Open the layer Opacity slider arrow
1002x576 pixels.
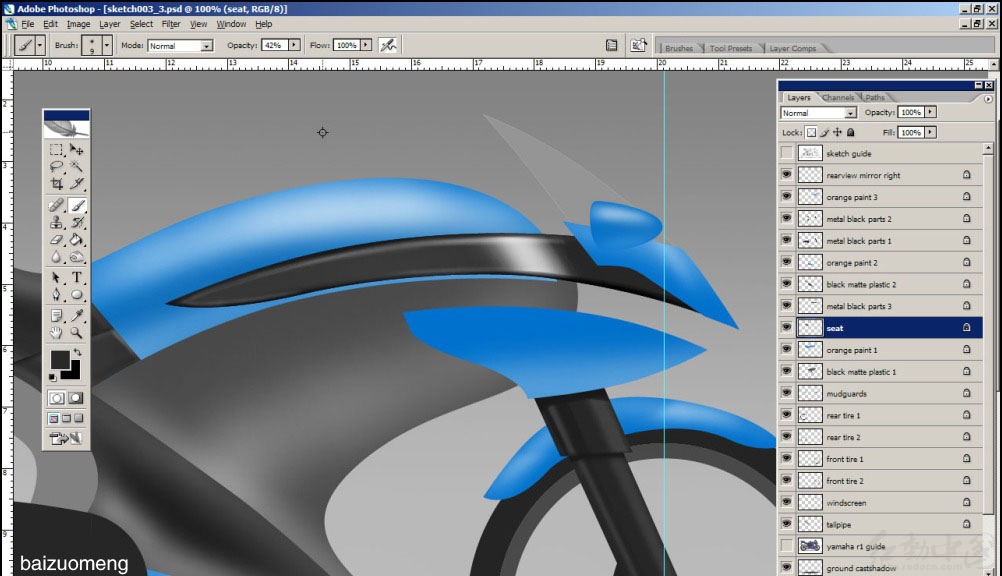(930, 112)
